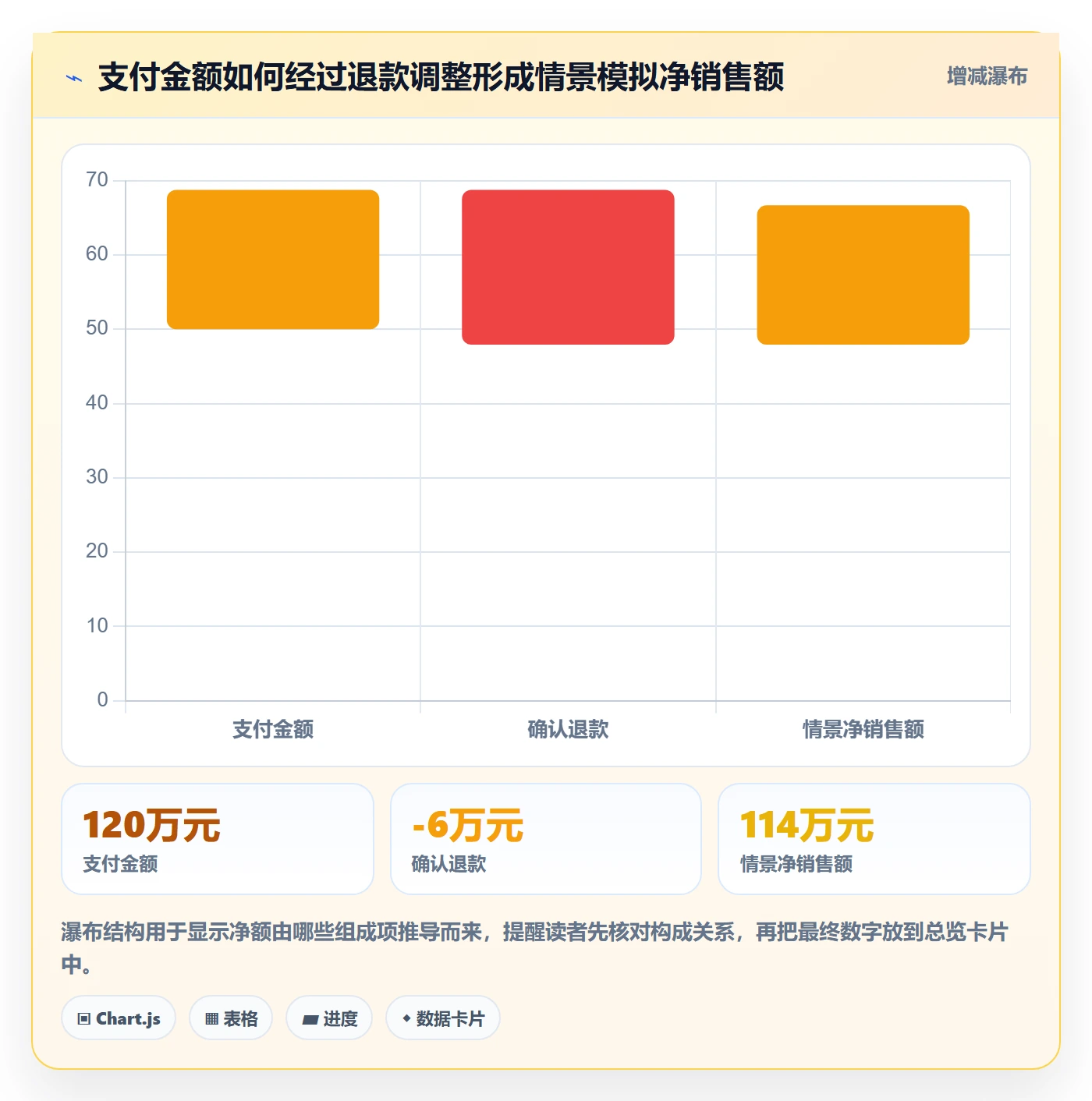The height and width of the screenshot is (1101, 1092).
Task: Click the red 确认退款 bar in chart
Action: pyautogui.click(x=568, y=267)
